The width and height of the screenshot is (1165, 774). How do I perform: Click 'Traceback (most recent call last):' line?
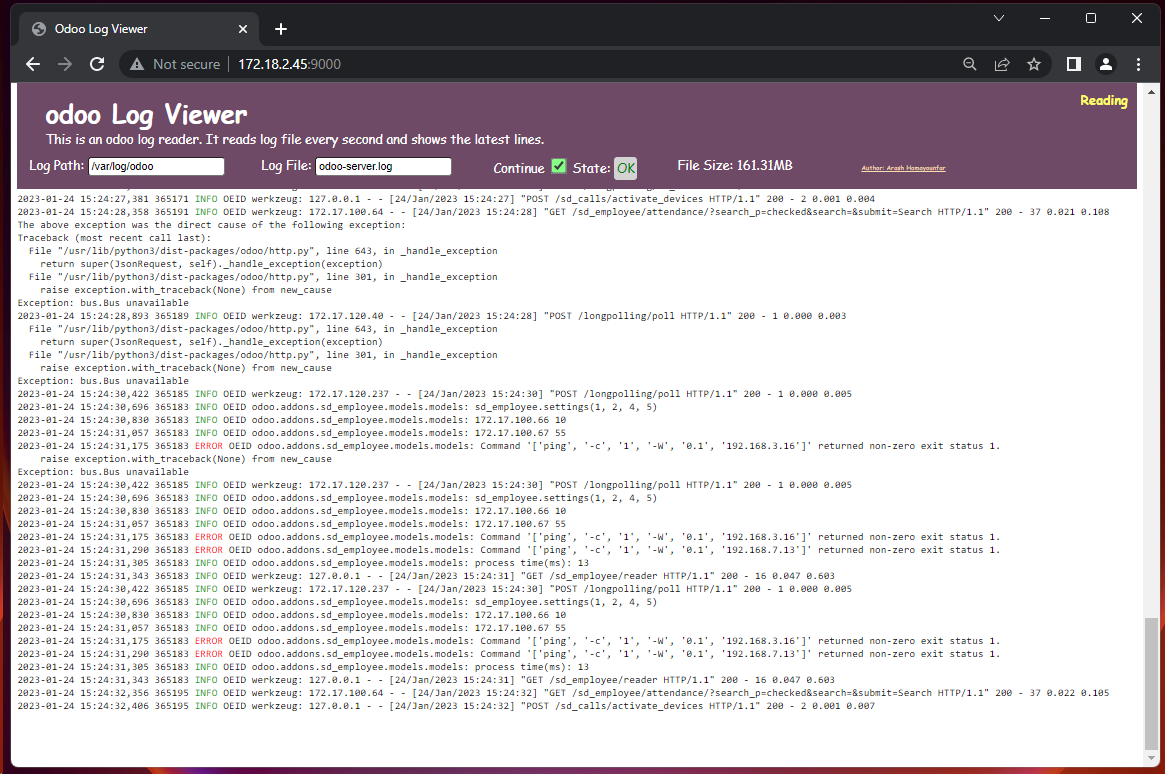[114, 238]
